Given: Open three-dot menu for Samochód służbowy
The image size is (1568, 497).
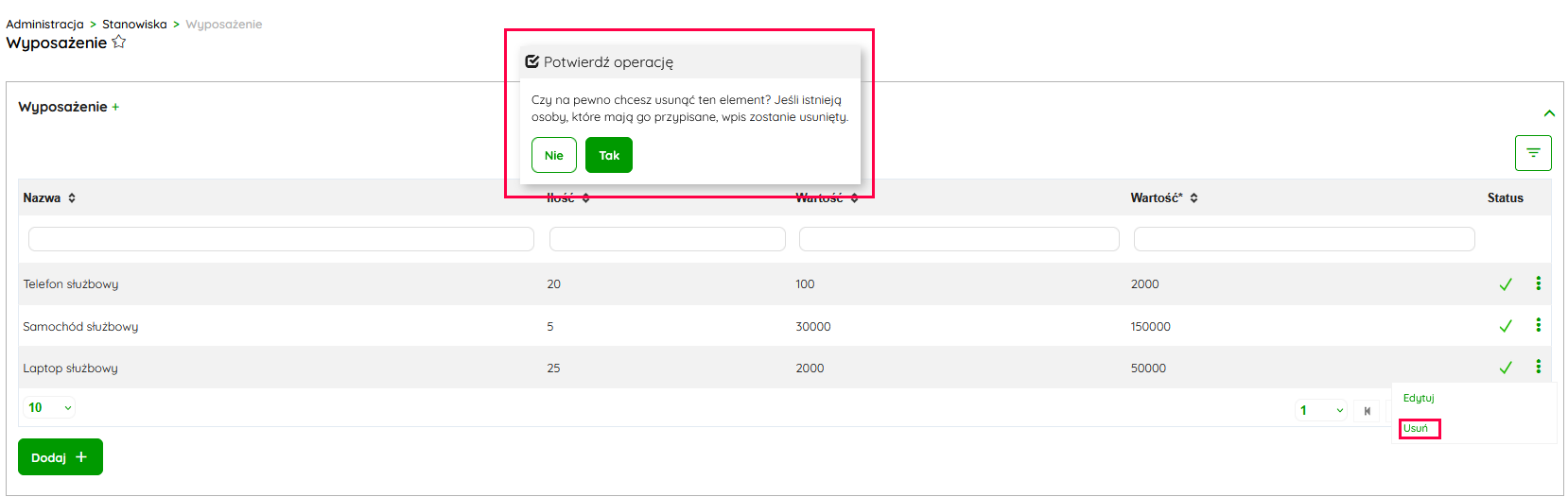Looking at the screenshot, I should 1539,325.
